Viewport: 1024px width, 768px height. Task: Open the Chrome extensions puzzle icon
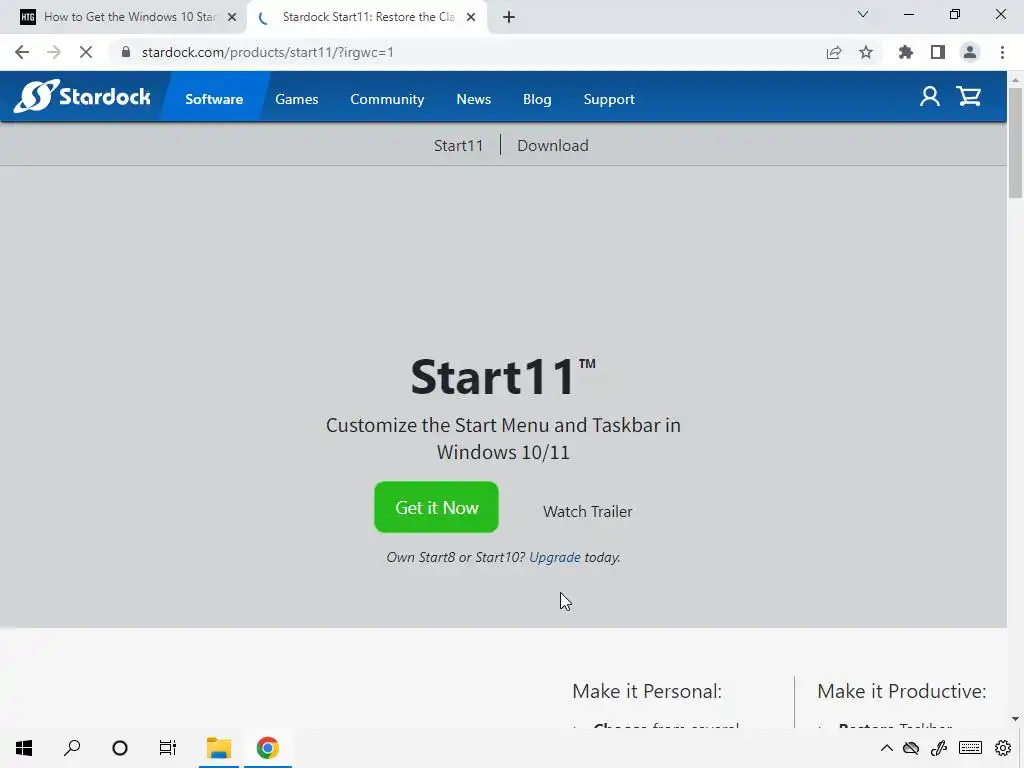tap(906, 52)
